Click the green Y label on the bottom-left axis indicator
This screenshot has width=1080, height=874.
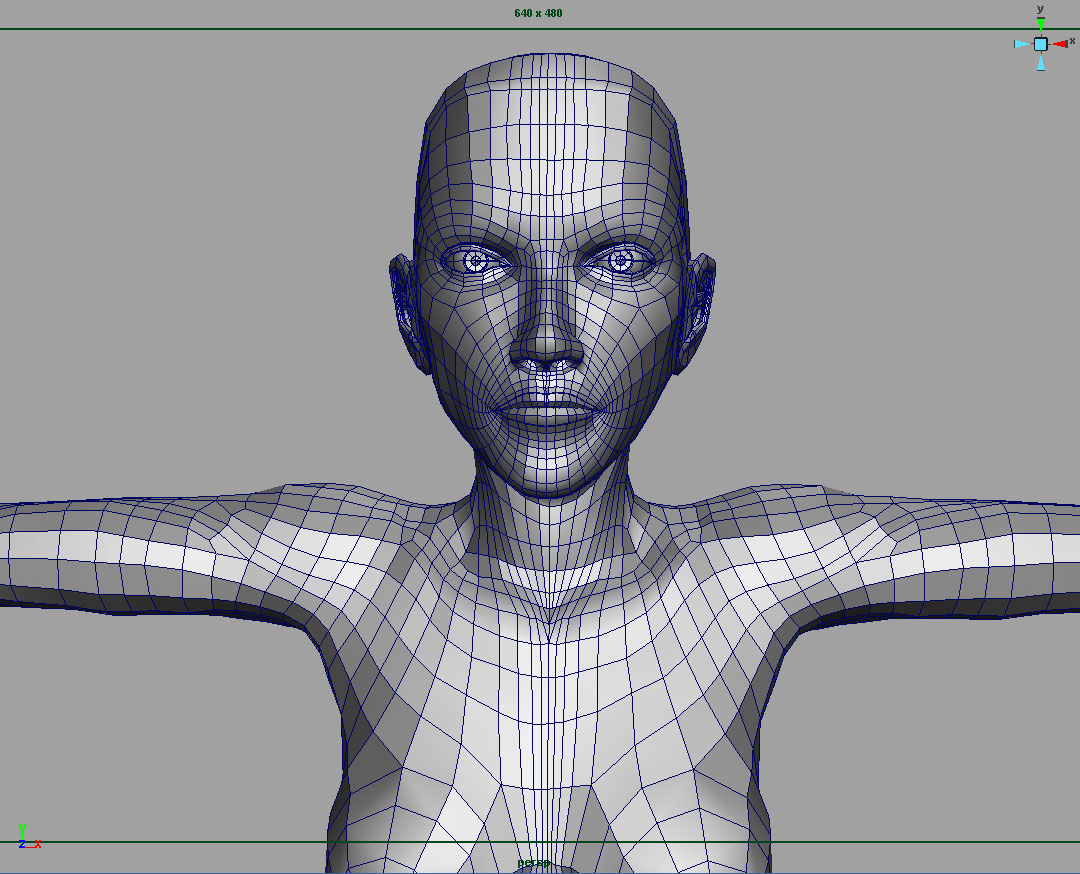(22, 828)
